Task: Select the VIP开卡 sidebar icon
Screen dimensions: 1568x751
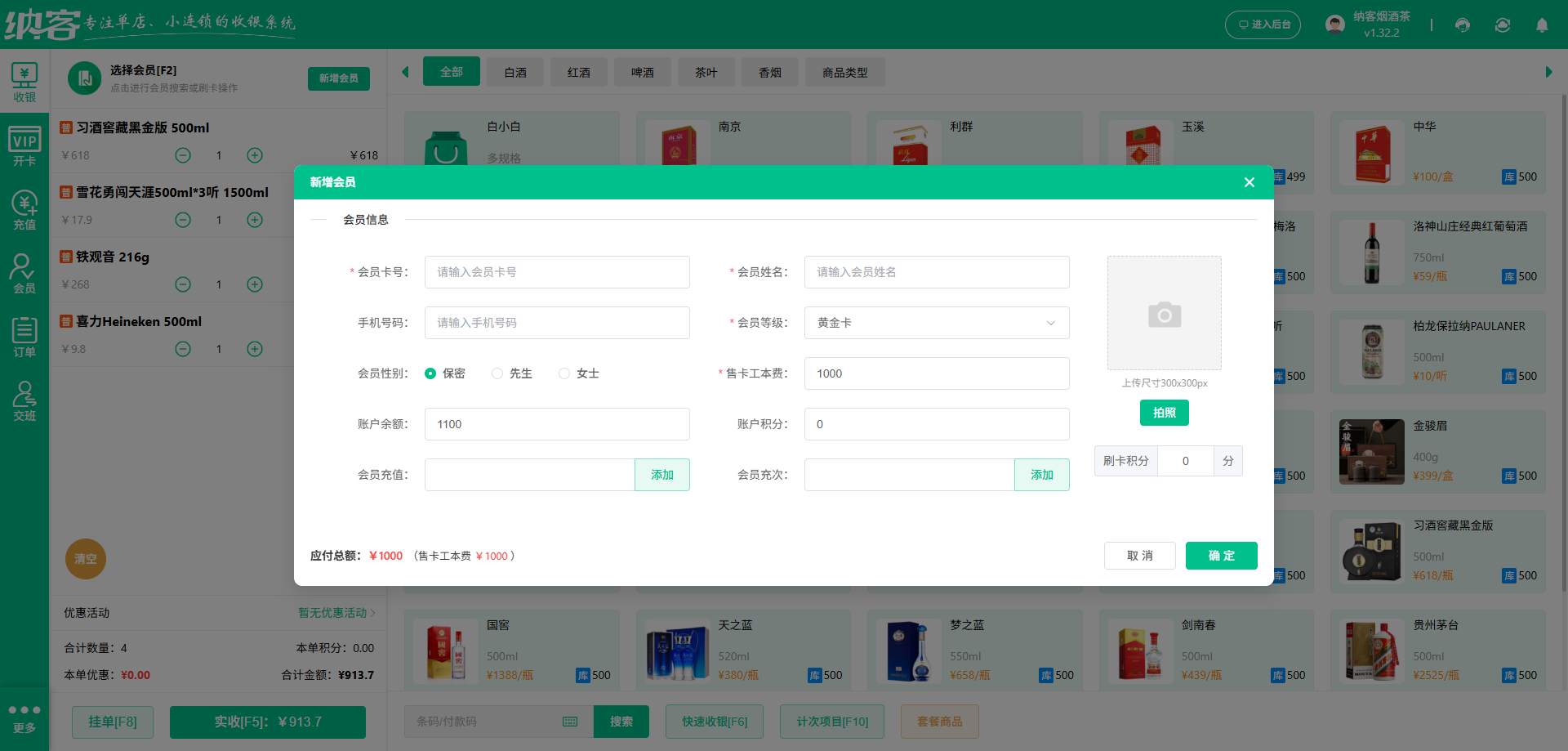Action: click(24, 145)
